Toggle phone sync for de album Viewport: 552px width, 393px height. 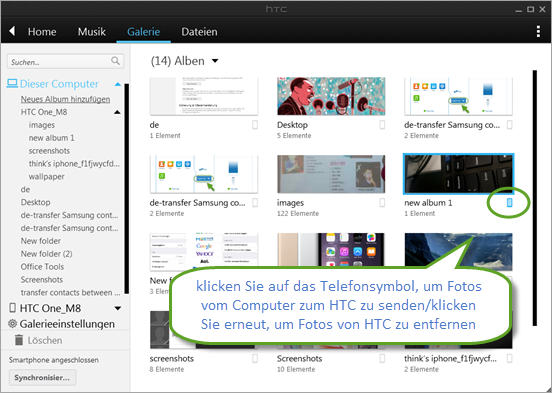pos(255,125)
